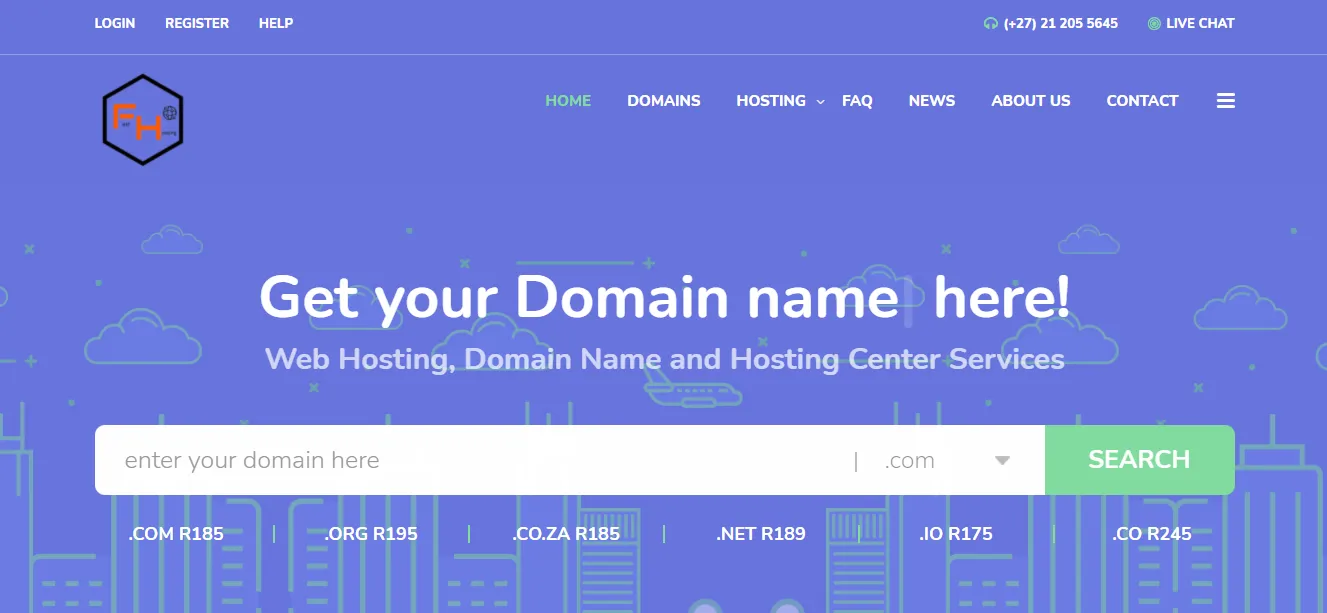Expand the Hosting submenu chevron
This screenshot has height=613, width=1327.
(x=821, y=101)
